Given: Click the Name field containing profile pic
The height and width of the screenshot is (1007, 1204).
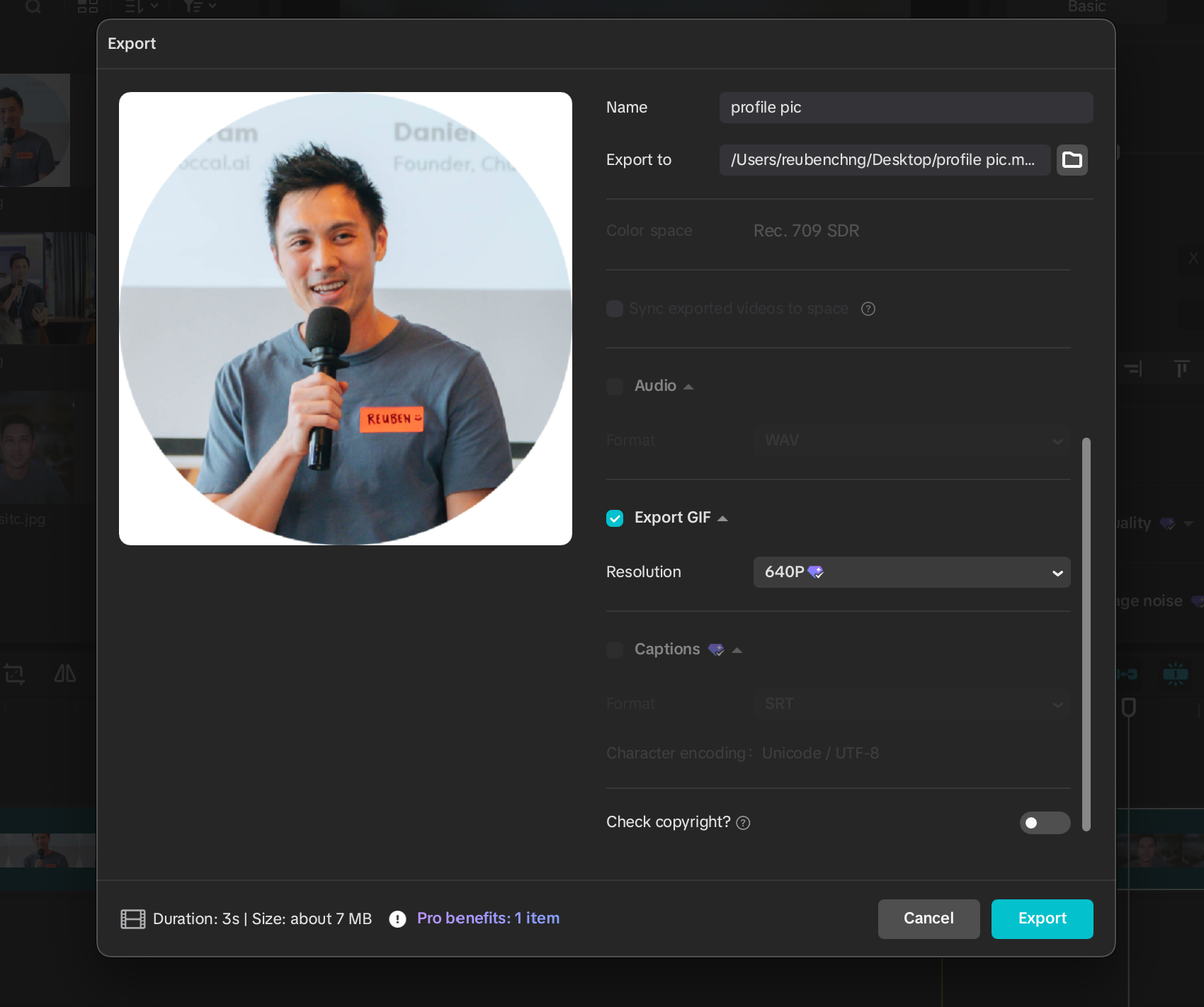Looking at the screenshot, I should pos(905,108).
